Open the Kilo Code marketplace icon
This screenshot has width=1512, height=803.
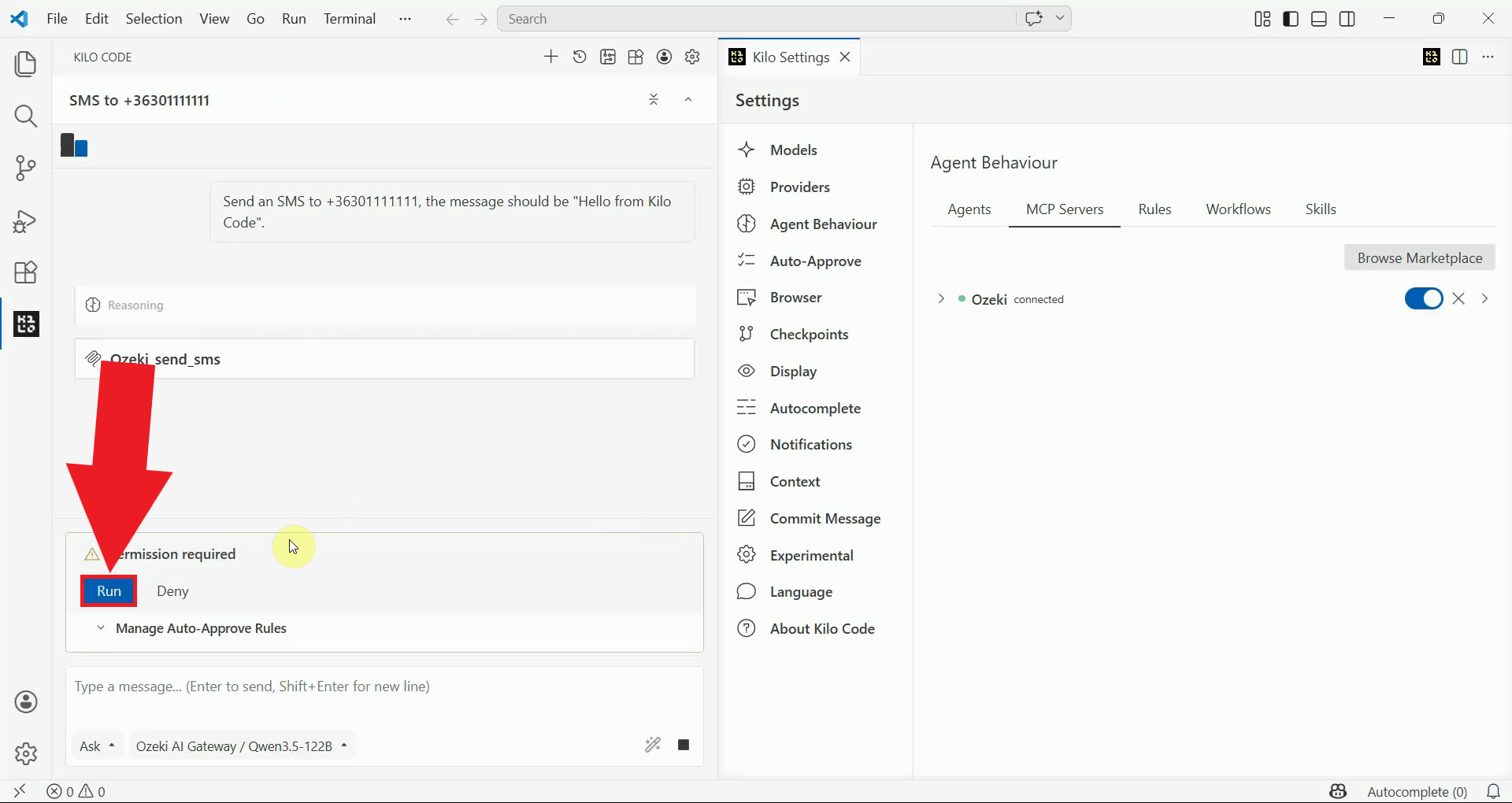pos(636,57)
